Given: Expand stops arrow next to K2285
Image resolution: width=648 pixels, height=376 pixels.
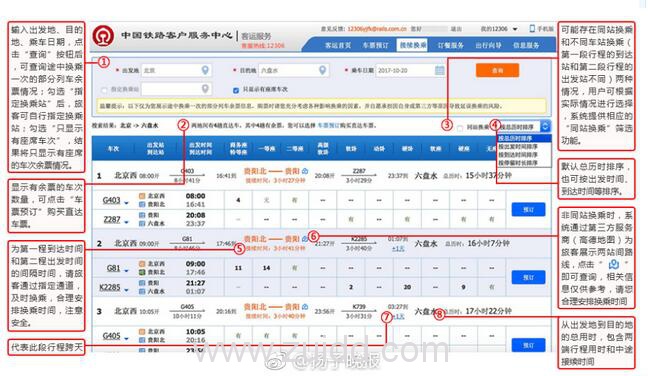Looking at the screenshot, I should pos(126,290).
